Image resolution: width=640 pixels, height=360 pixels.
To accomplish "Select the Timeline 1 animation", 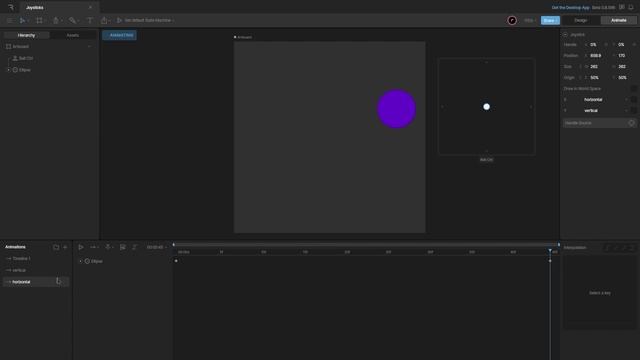I will [36, 259].
